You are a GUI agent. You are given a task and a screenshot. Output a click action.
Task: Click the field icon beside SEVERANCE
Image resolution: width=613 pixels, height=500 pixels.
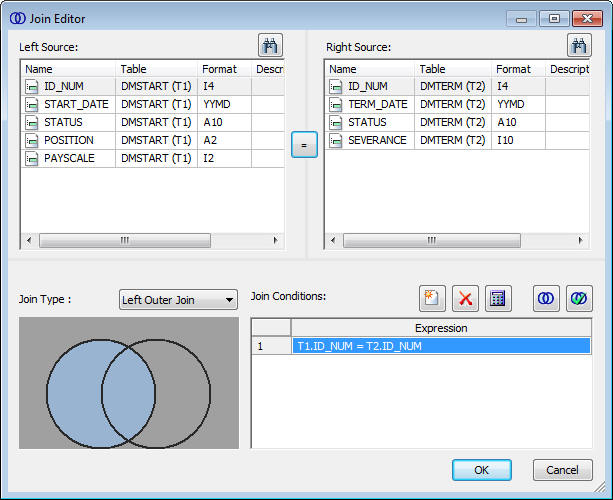click(335, 140)
